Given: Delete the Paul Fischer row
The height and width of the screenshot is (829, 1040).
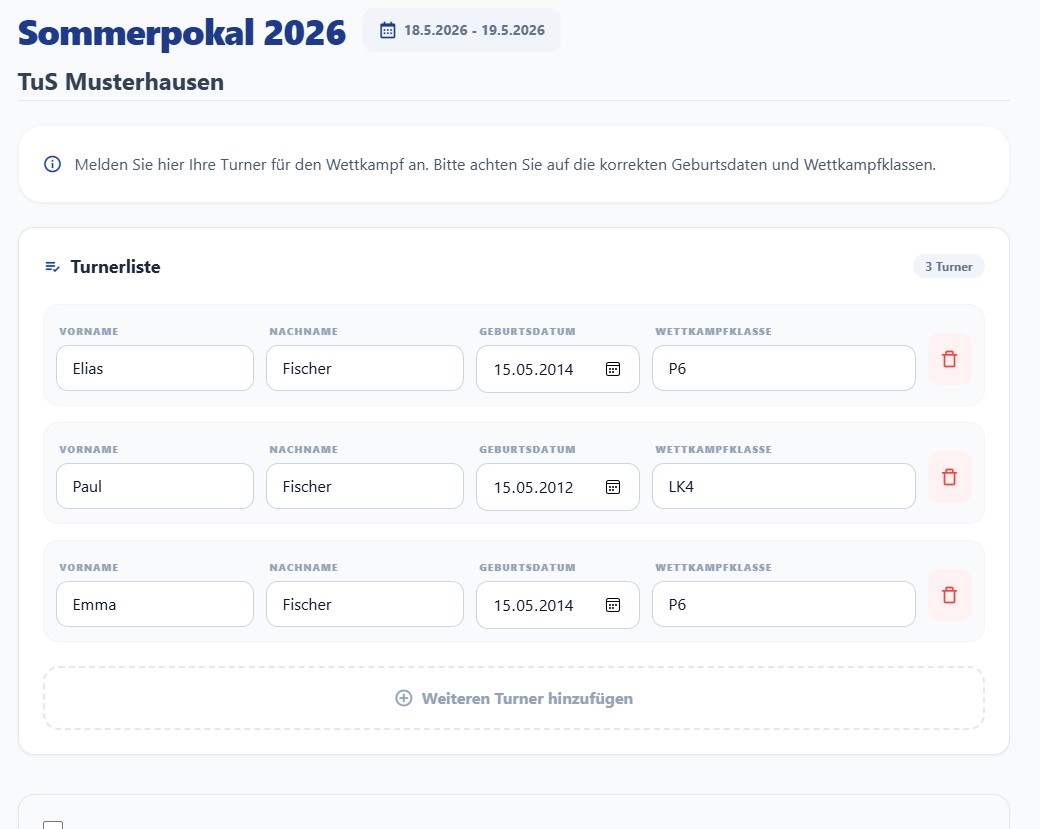Looking at the screenshot, I should [x=949, y=477].
